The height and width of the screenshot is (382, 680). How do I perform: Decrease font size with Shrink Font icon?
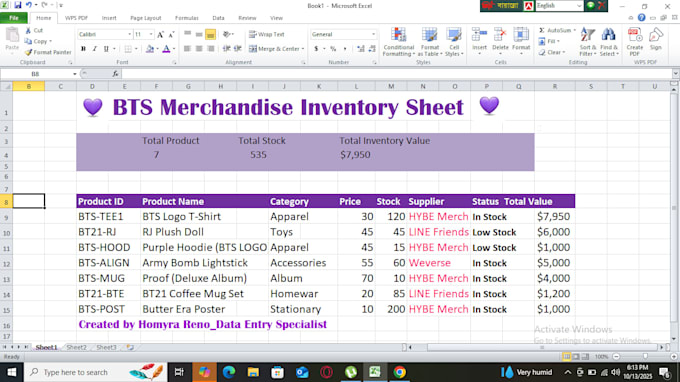tap(171, 34)
